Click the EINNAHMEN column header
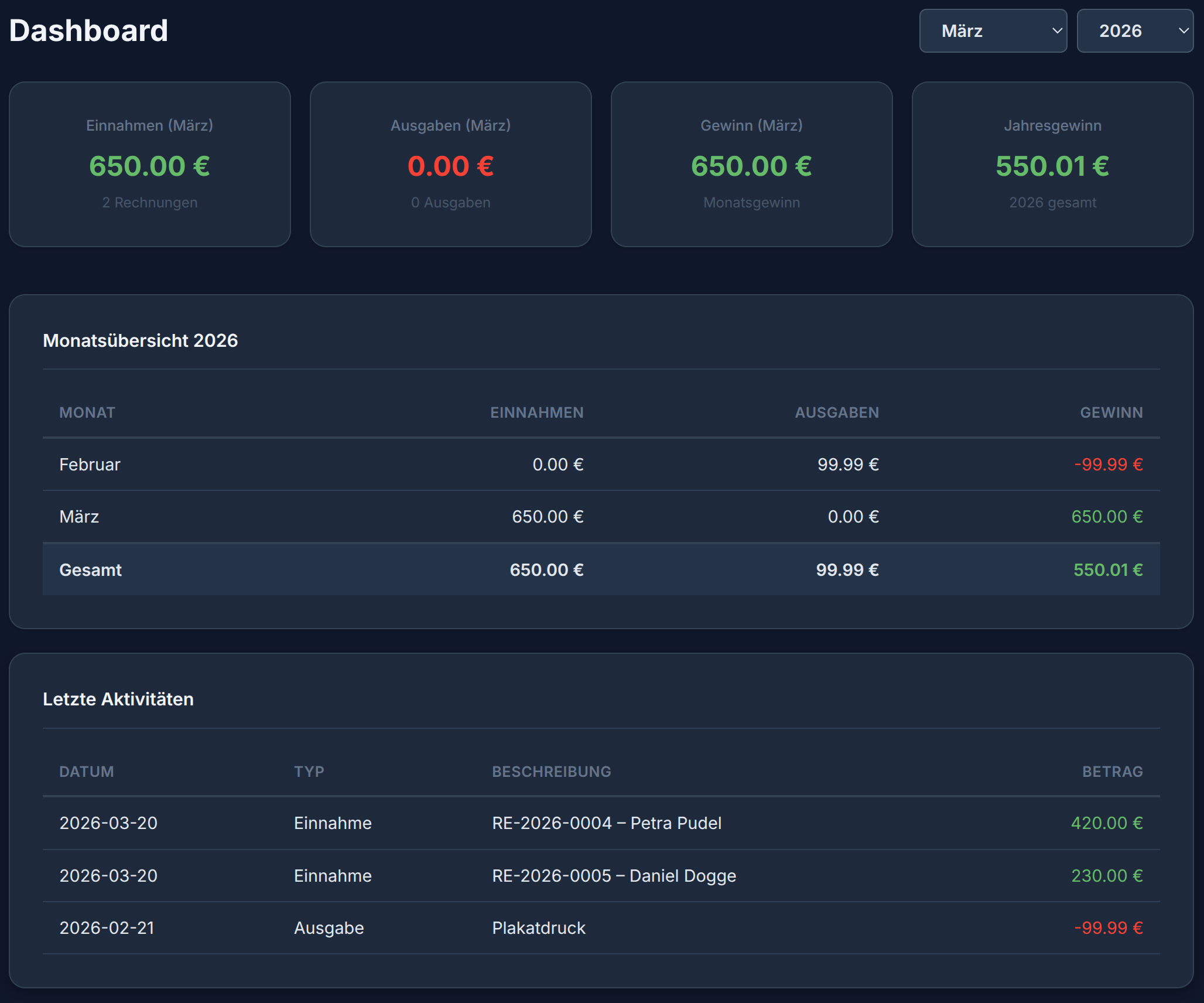 click(x=536, y=412)
